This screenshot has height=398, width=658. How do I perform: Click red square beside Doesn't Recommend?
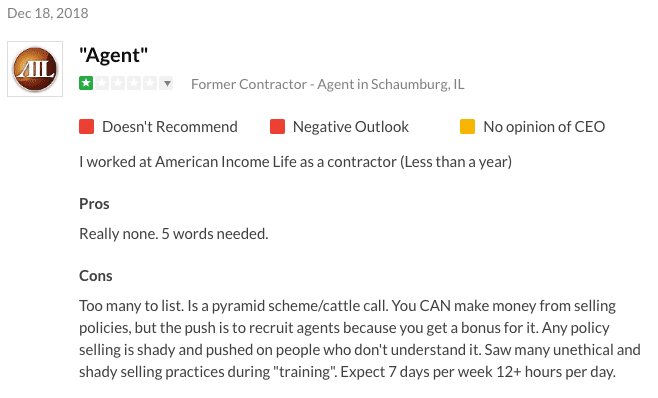click(x=86, y=126)
